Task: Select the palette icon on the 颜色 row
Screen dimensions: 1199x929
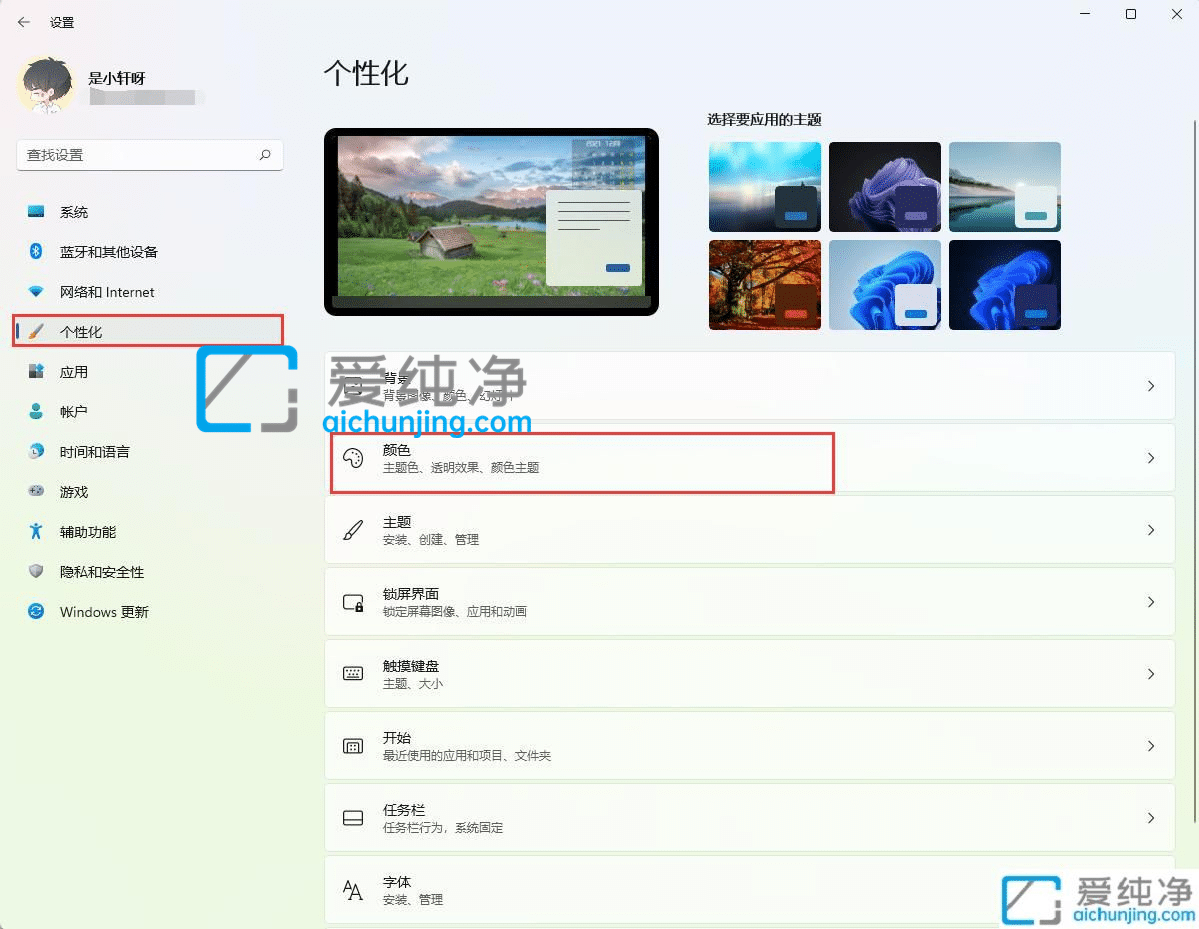Action: pos(353,458)
